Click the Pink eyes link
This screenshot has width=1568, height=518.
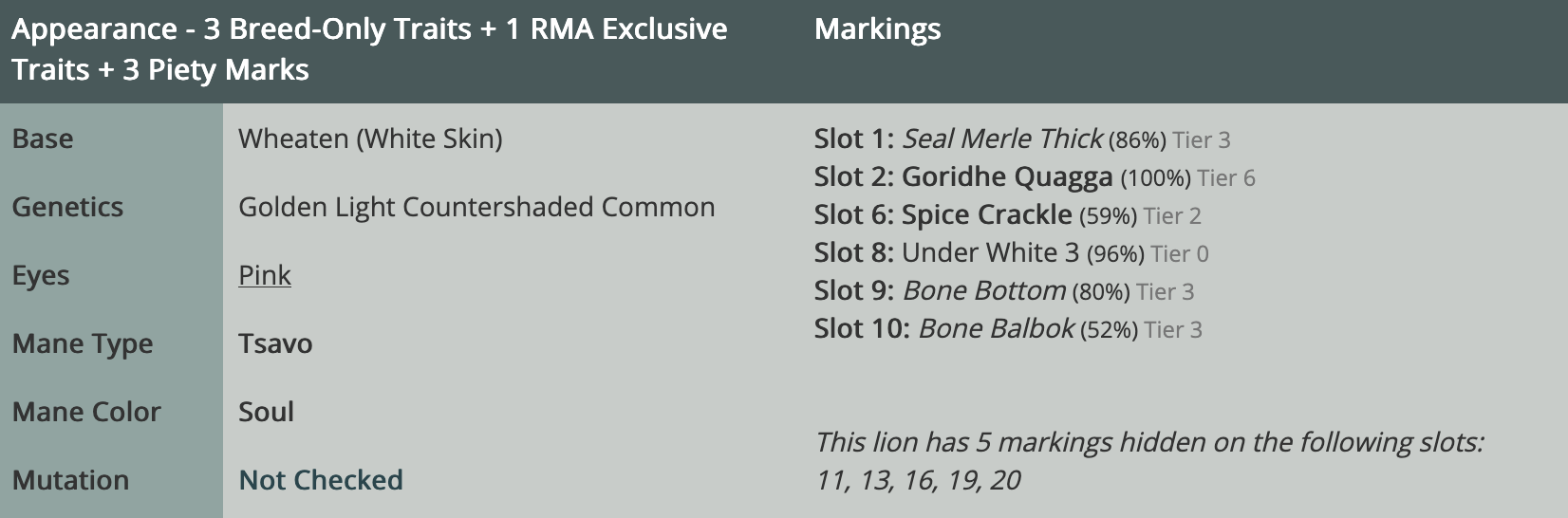[x=264, y=275]
